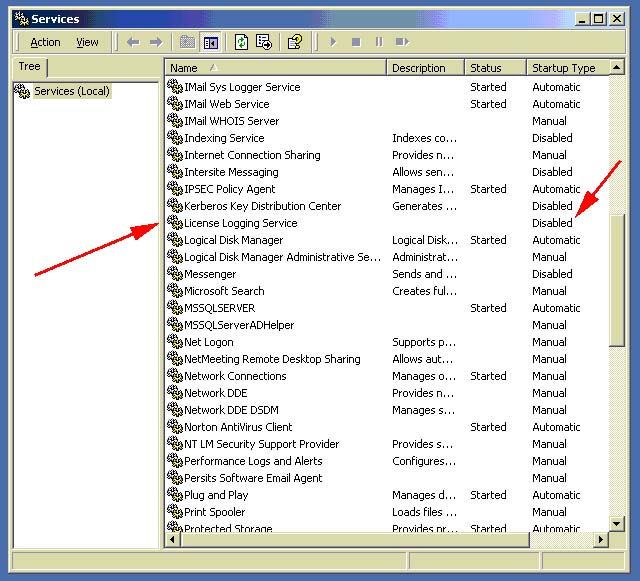Select Performance Logs and Alerts service
Image resolution: width=640 pixels, height=581 pixels.
(253, 461)
